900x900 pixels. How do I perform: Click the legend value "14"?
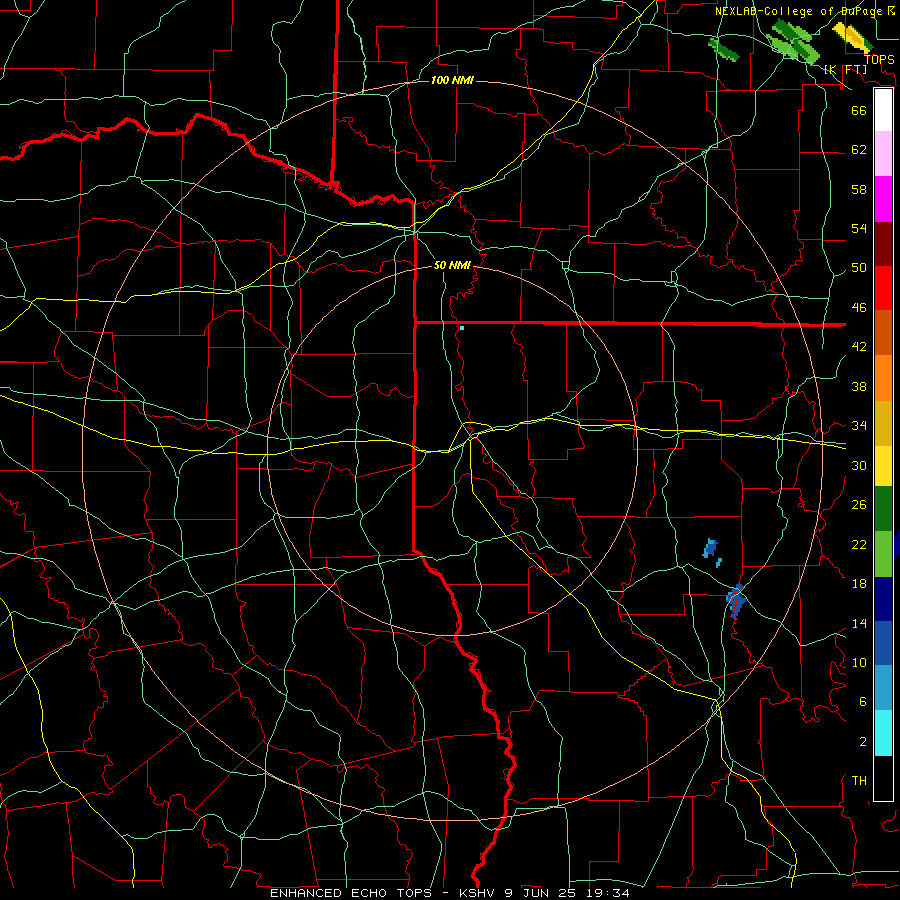[x=859, y=623]
